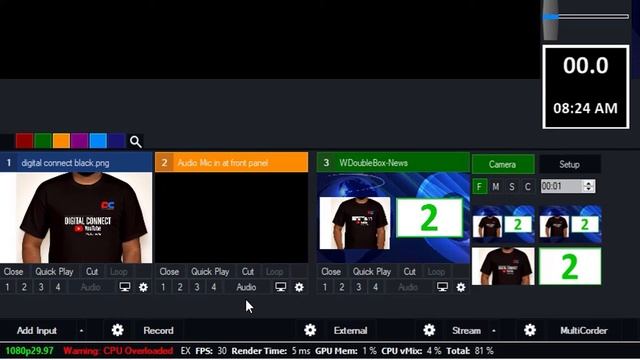Screen dimensions: 640x360
Task: Select the green color category swatch
Action: tap(43, 141)
